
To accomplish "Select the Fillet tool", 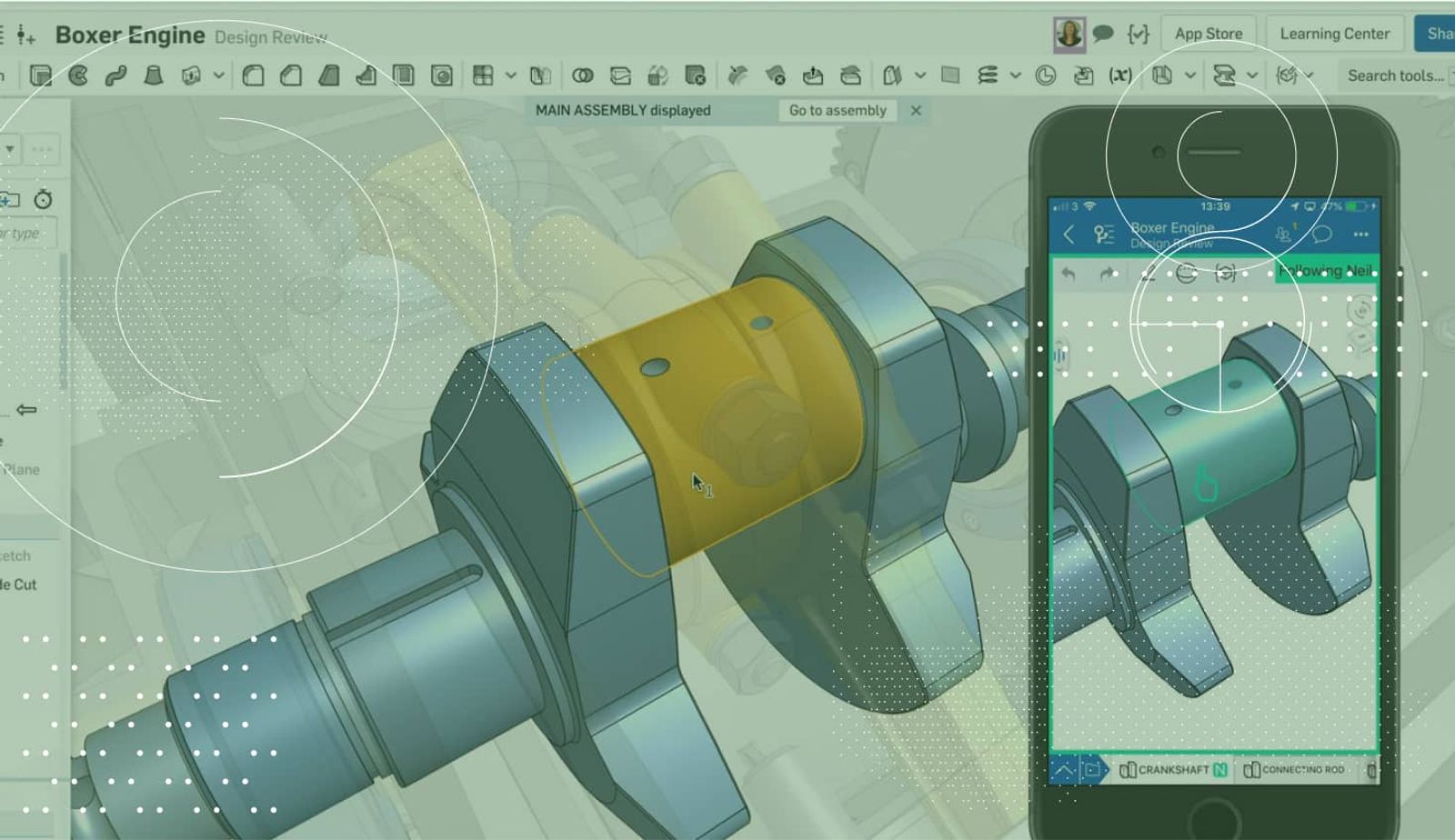I will click(x=253, y=75).
